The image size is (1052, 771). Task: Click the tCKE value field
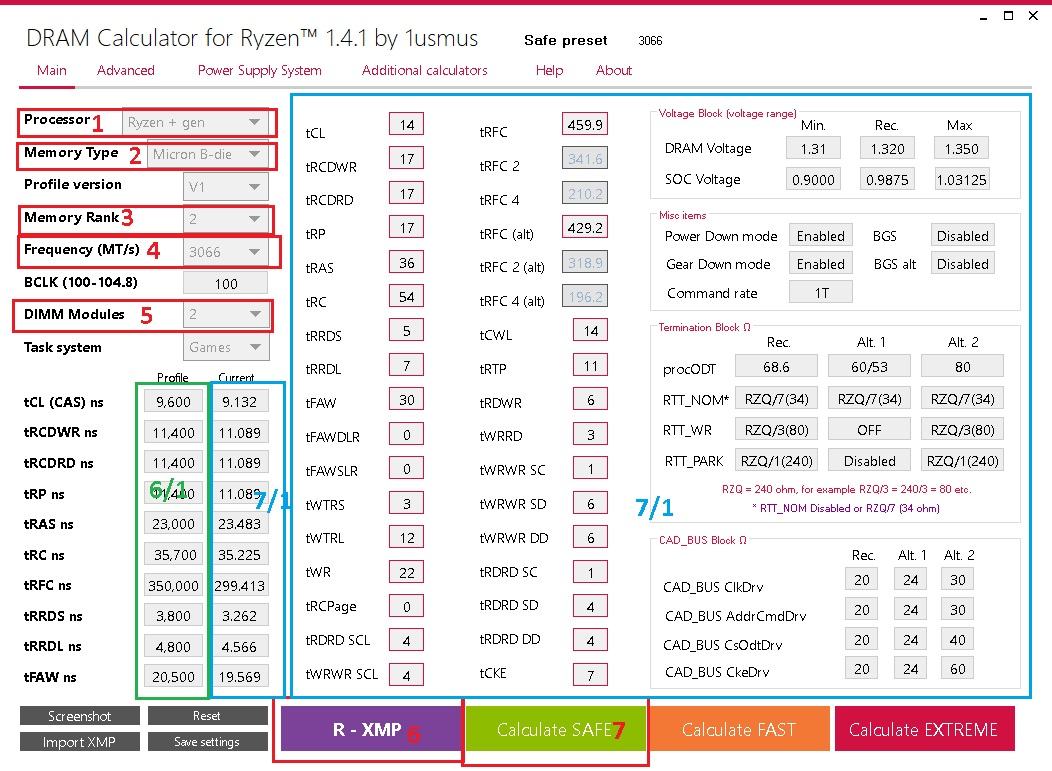point(590,675)
